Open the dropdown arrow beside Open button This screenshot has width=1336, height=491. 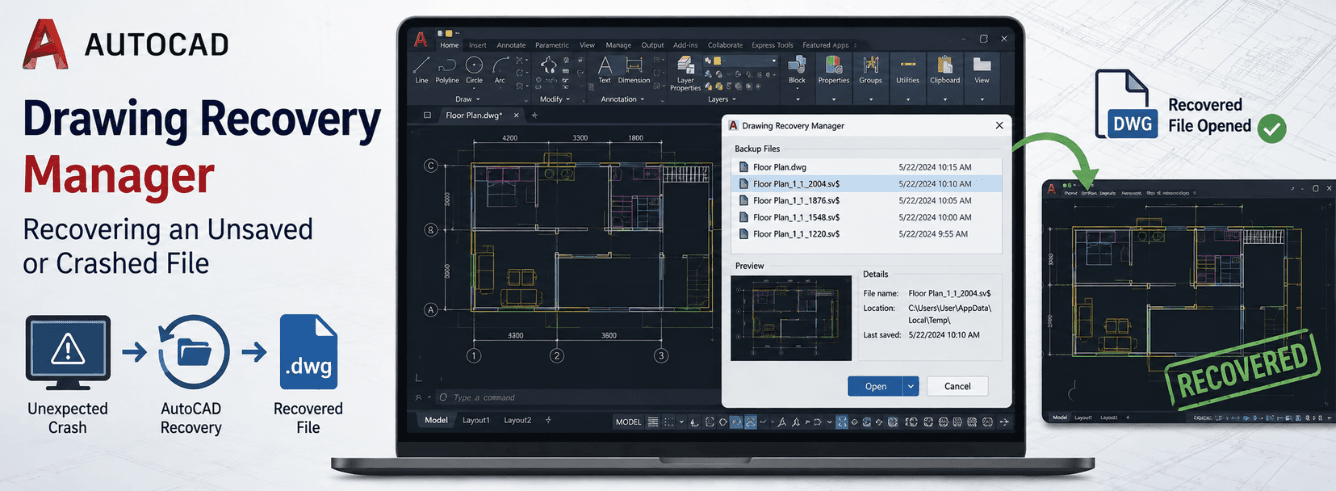(910, 386)
